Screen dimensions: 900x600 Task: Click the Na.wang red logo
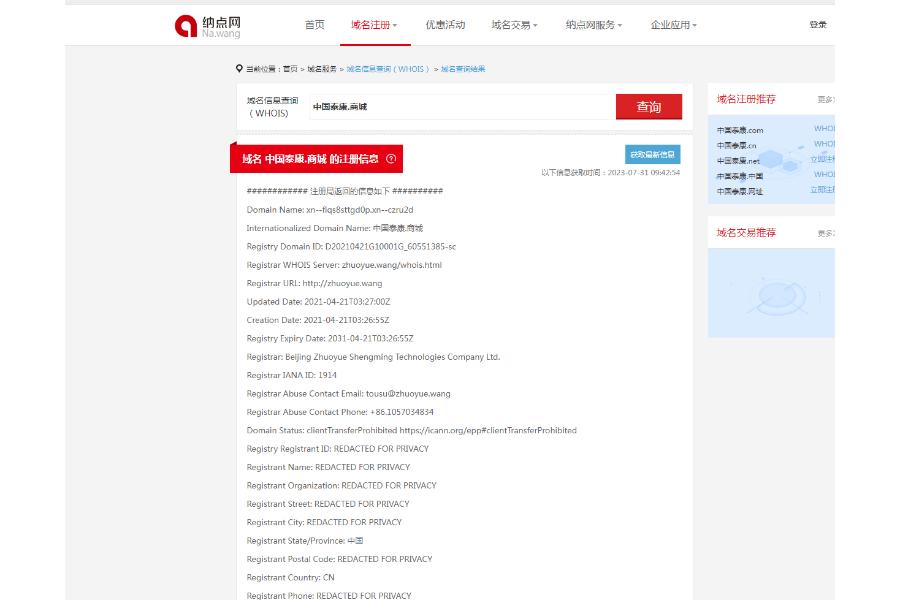click(x=207, y=26)
